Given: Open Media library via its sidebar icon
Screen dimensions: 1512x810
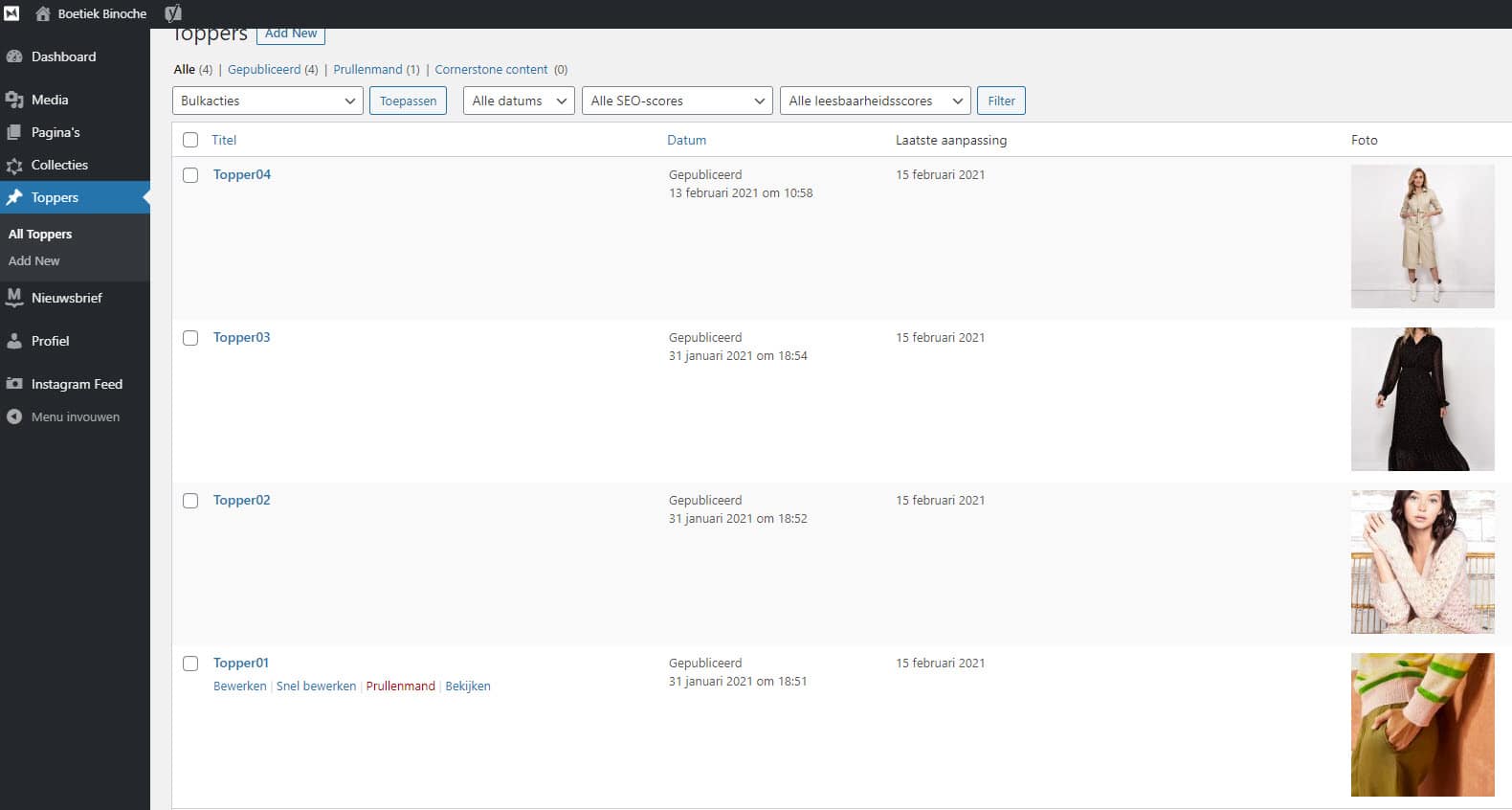Looking at the screenshot, I should pos(14,100).
